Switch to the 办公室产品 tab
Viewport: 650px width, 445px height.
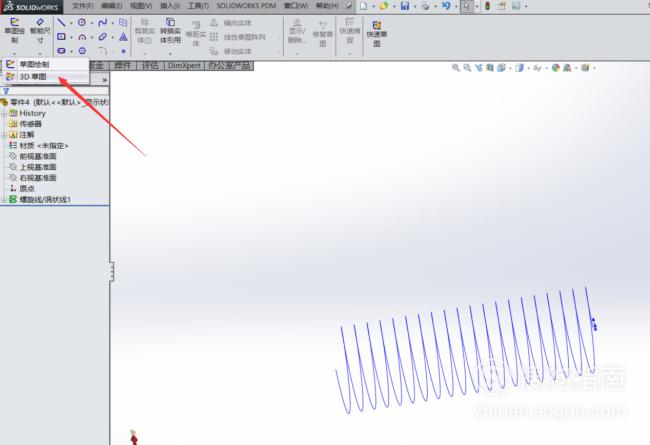[229, 66]
